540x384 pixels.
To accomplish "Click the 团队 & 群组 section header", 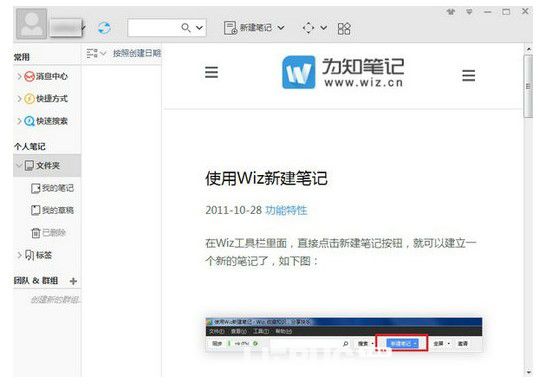I will 36,281.
